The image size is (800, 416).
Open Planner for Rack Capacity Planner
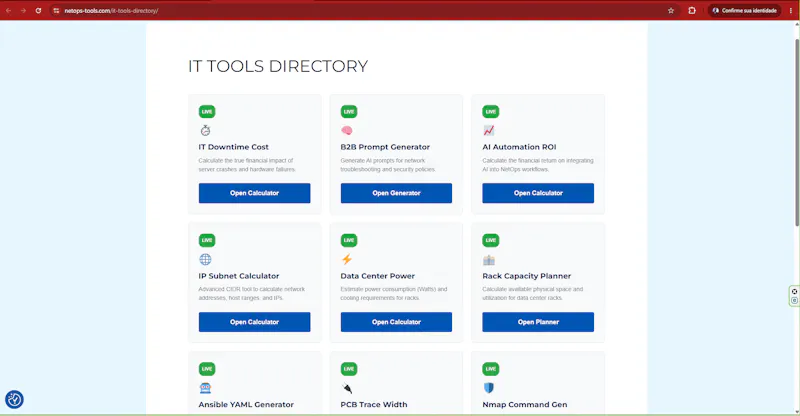[538, 322]
